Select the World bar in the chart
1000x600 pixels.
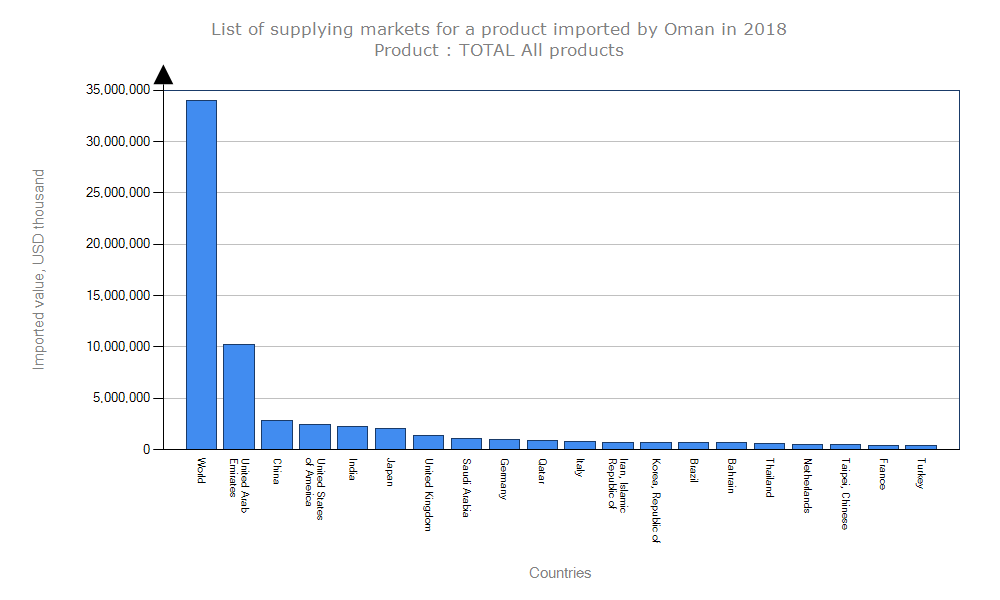coord(201,275)
